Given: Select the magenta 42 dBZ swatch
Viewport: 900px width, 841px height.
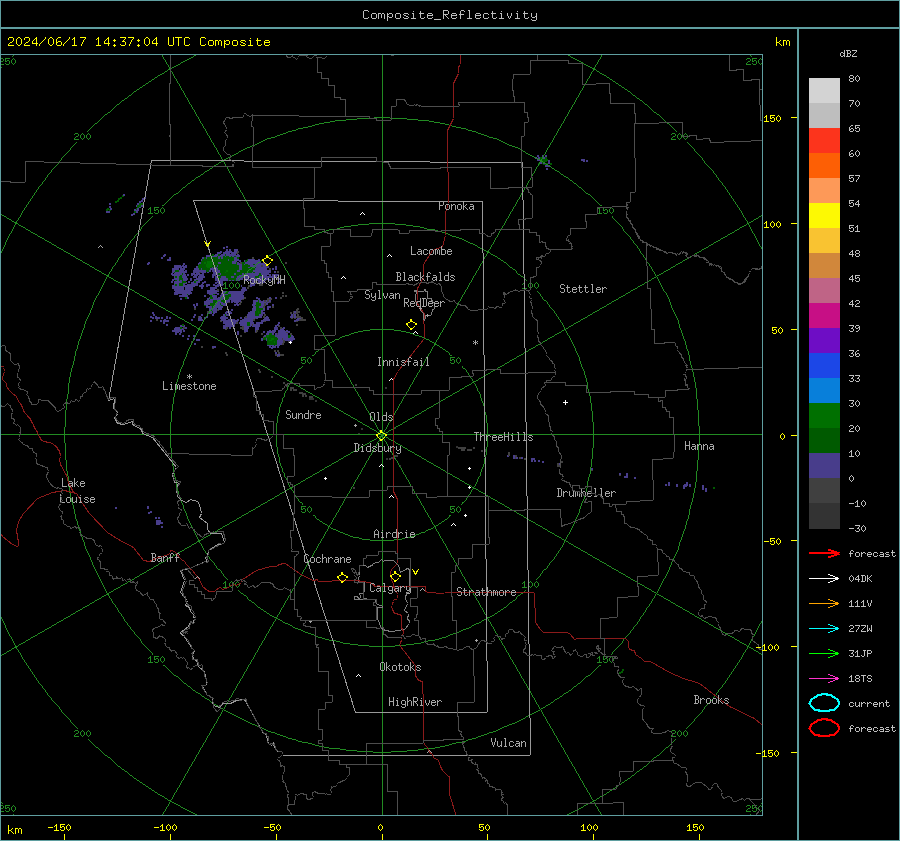Looking at the screenshot, I should pyautogui.click(x=824, y=315).
